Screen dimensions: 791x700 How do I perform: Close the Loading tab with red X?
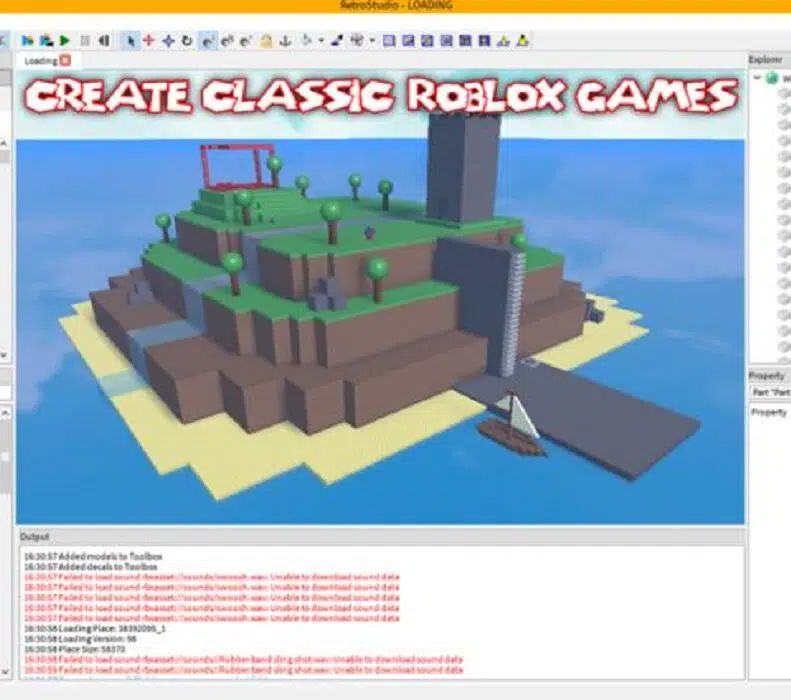[x=66, y=61]
